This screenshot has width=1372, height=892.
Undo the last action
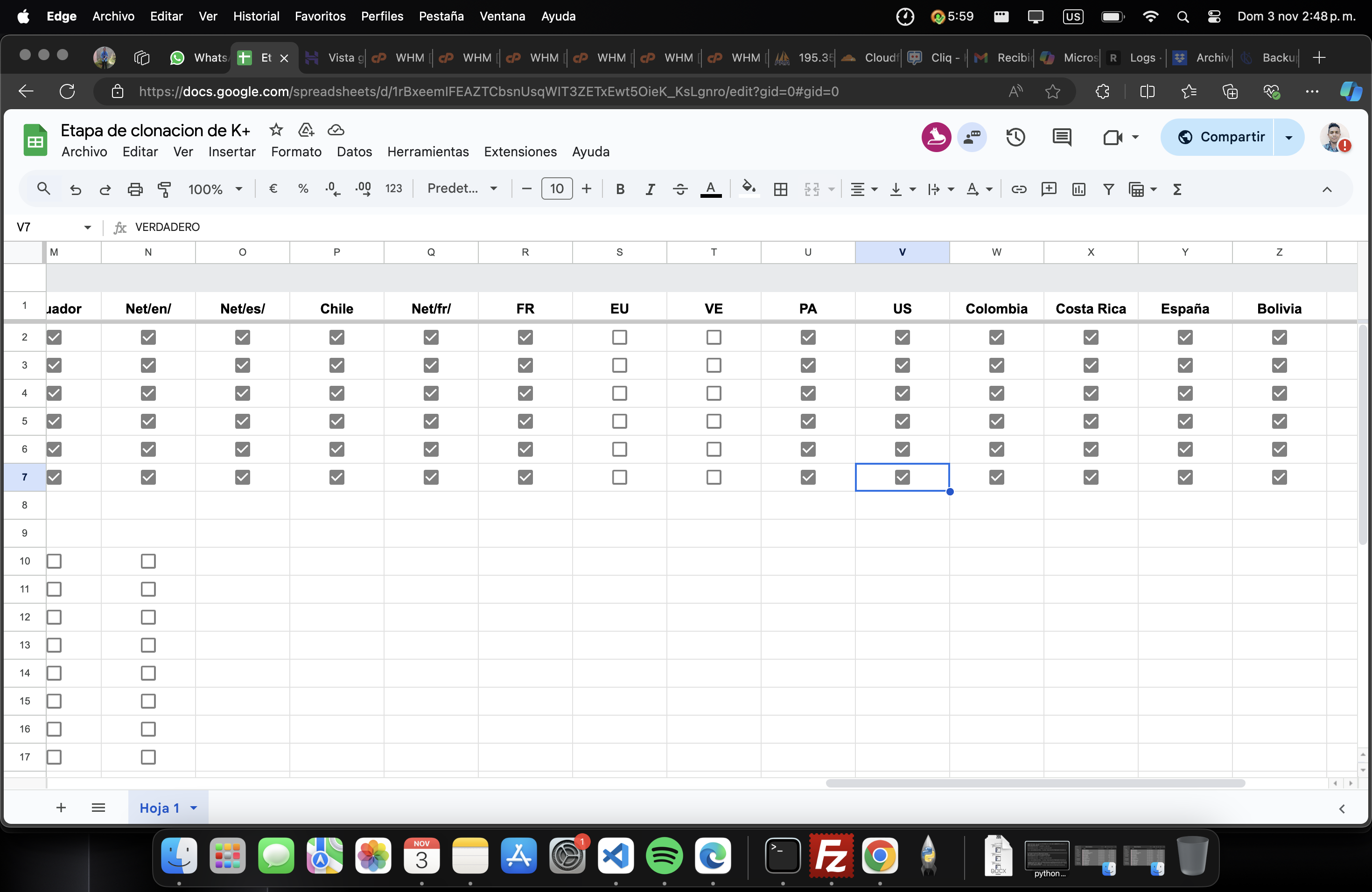(x=76, y=189)
